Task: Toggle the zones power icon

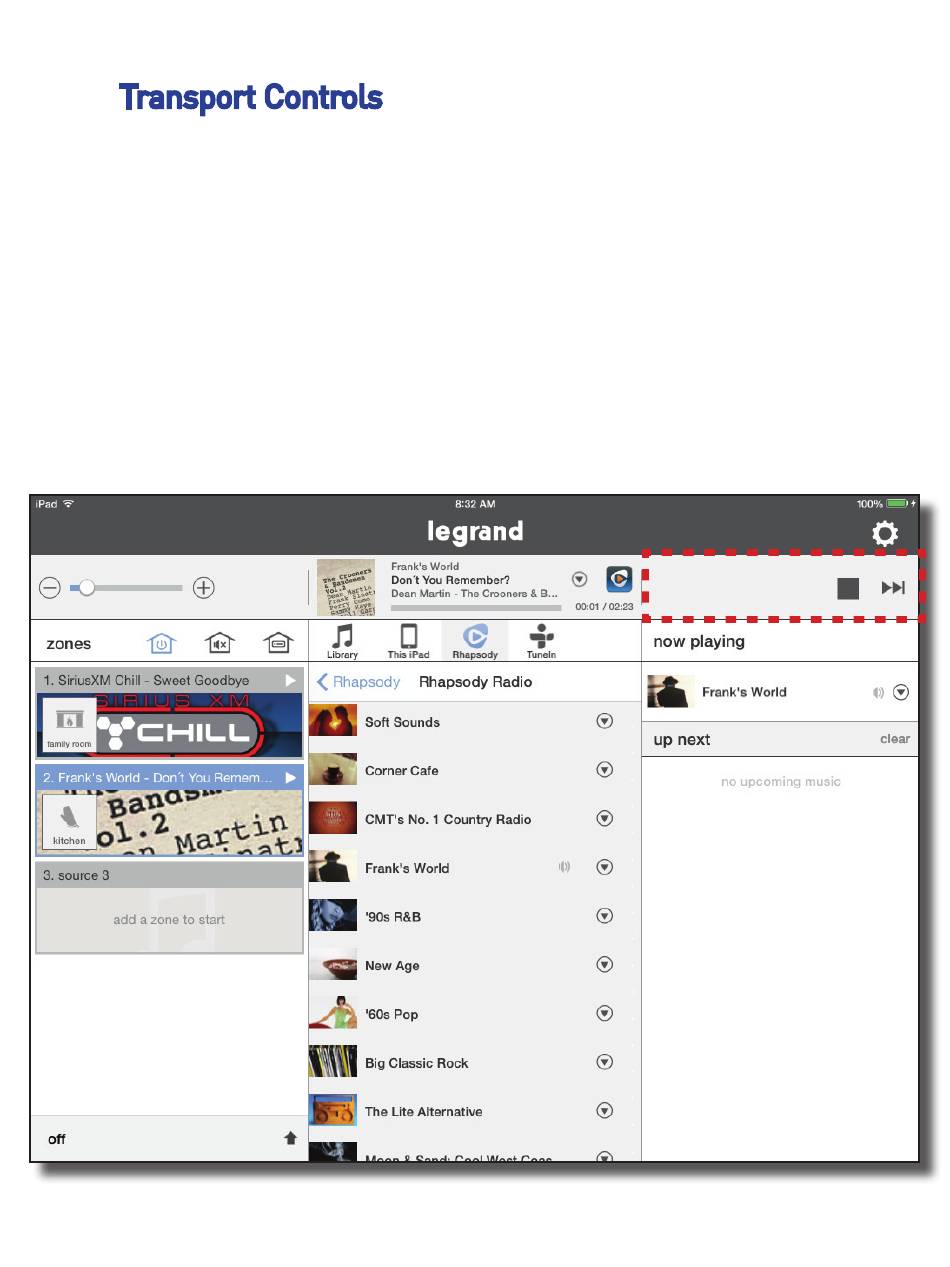Action: [161, 643]
